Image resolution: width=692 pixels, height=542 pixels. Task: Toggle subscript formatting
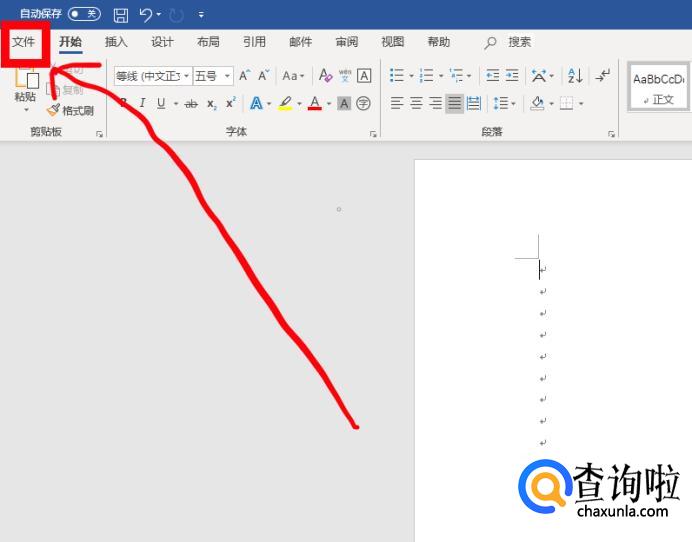[212, 104]
